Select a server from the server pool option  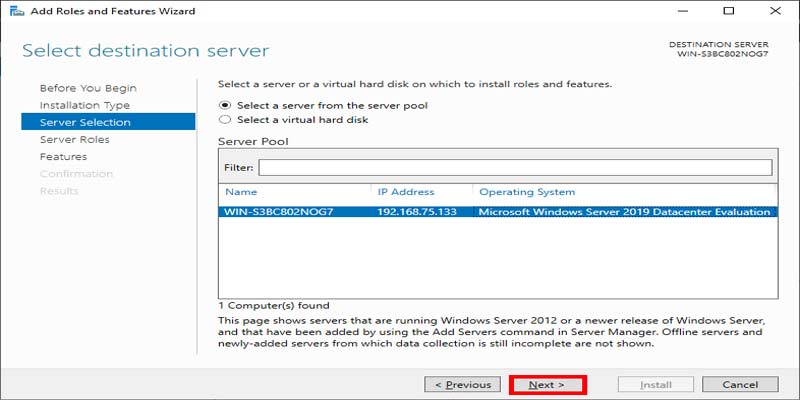[225, 105]
